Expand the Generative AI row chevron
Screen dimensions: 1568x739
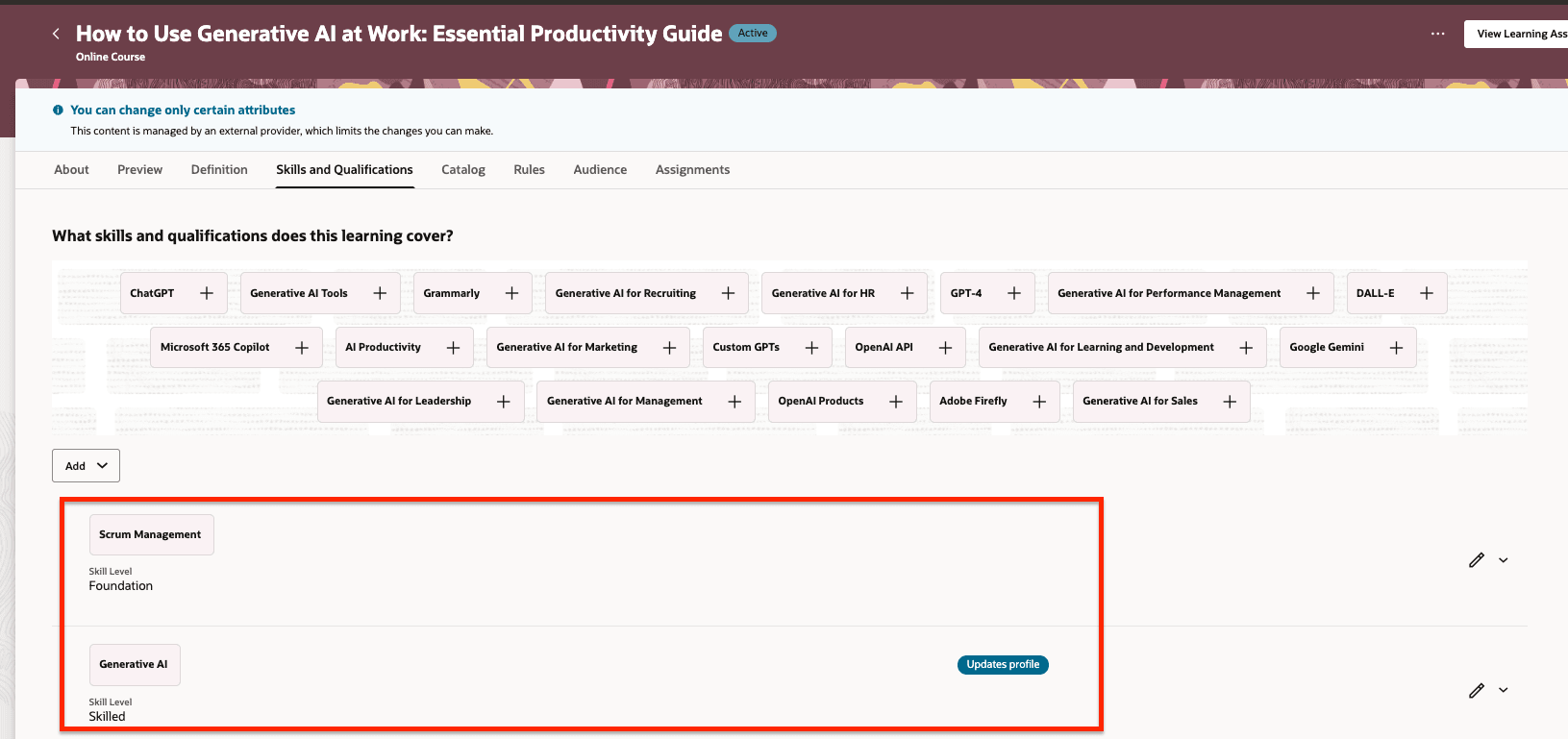pyautogui.click(x=1504, y=690)
